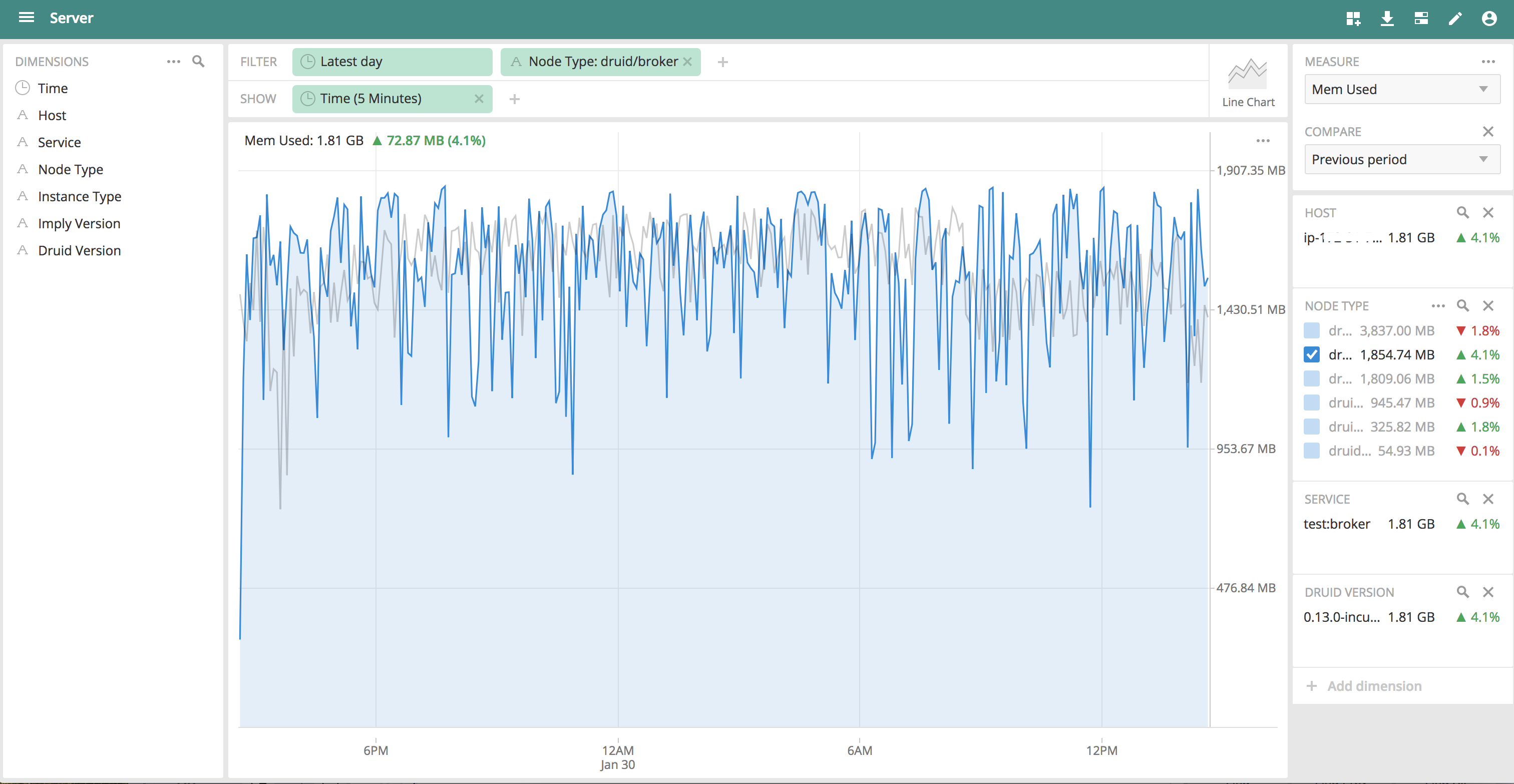1514x784 pixels.
Task: Check the 3,837.00 MB node type checkbox
Action: (x=1311, y=330)
